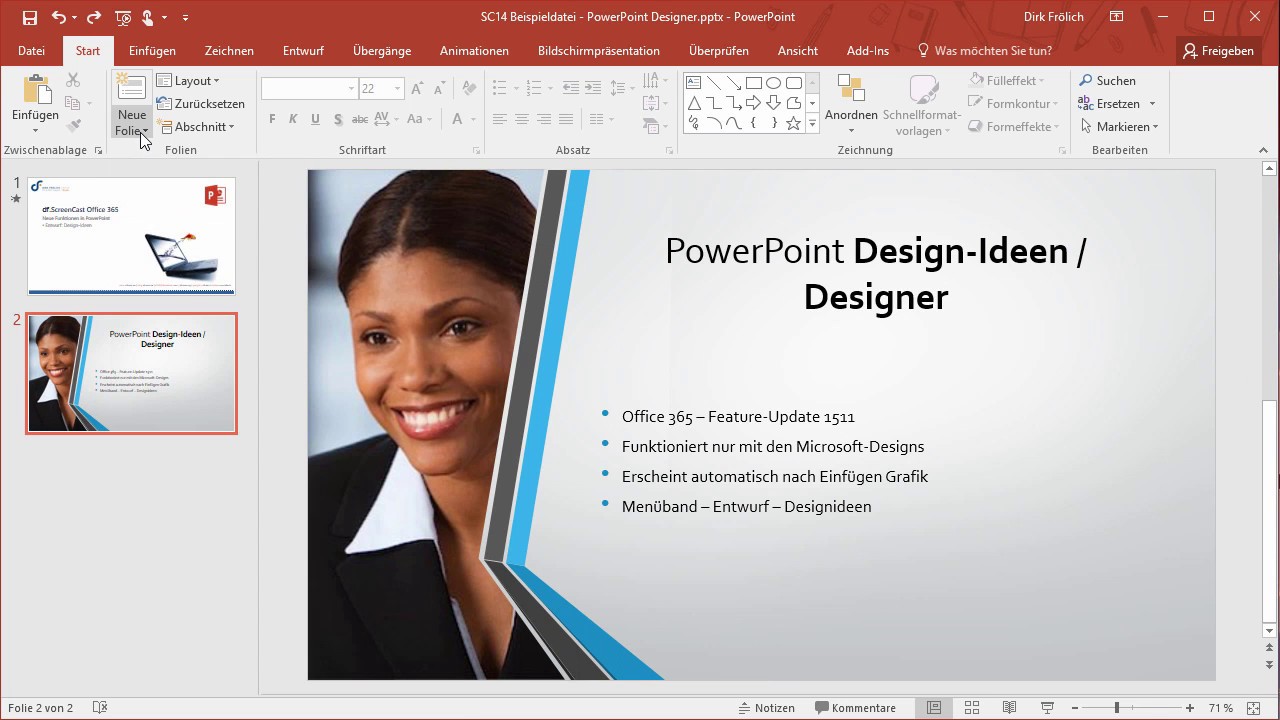Copy format with the format painter brush
Screen dimensions: 1280x720
coord(73,126)
